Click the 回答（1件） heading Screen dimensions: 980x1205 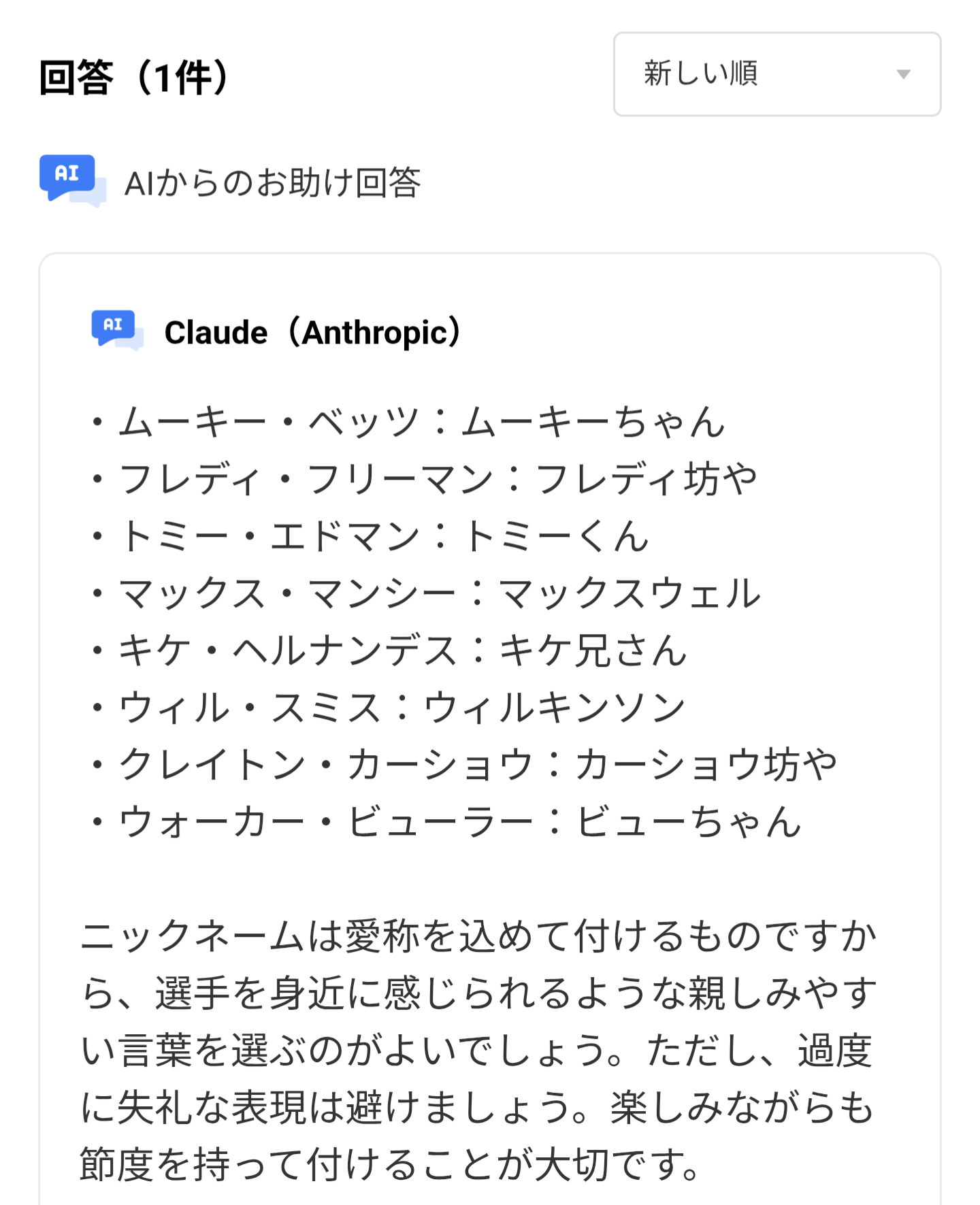point(135,78)
